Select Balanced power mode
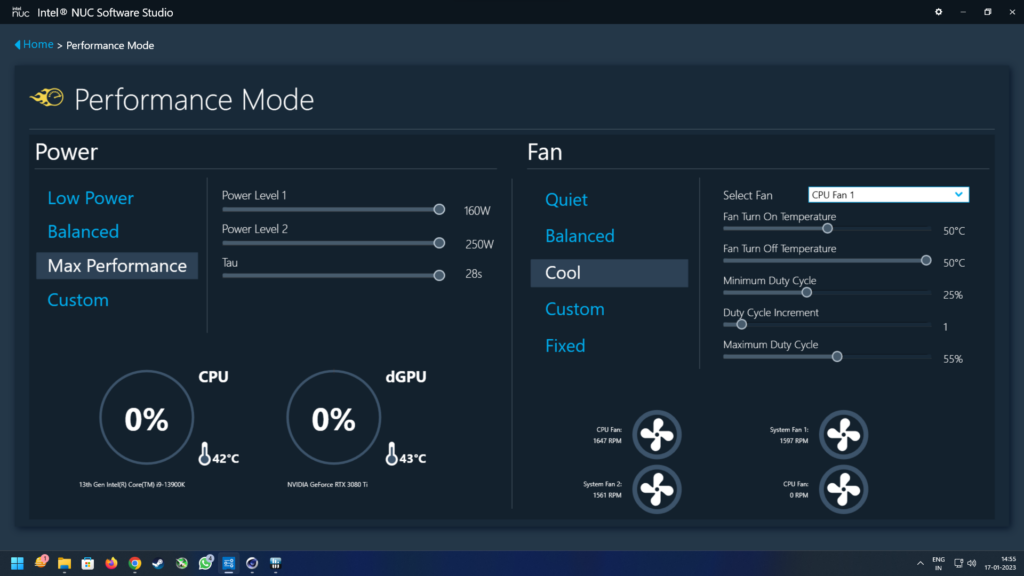The height and width of the screenshot is (576, 1024). [x=83, y=231]
